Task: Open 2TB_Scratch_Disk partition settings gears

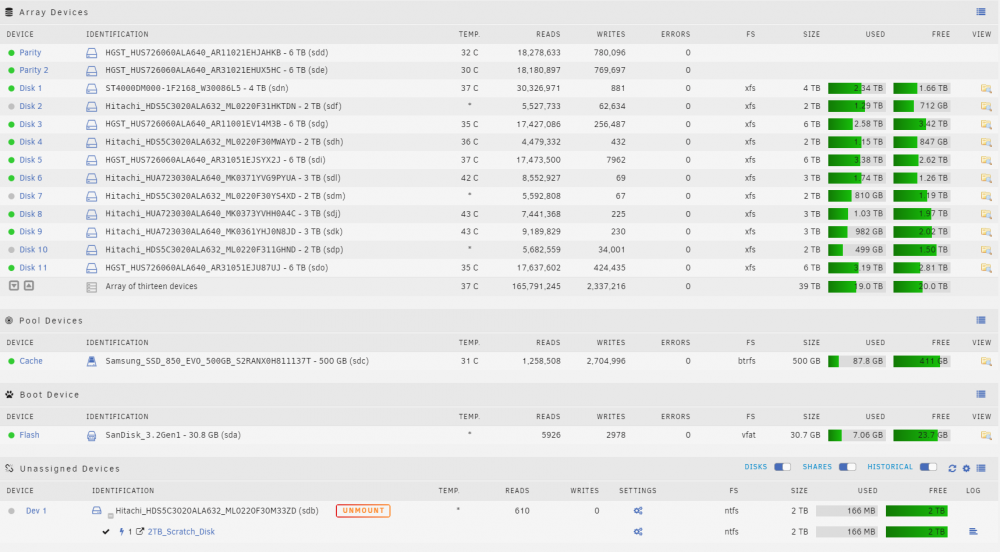Action: pyautogui.click(x=638, y=532)
